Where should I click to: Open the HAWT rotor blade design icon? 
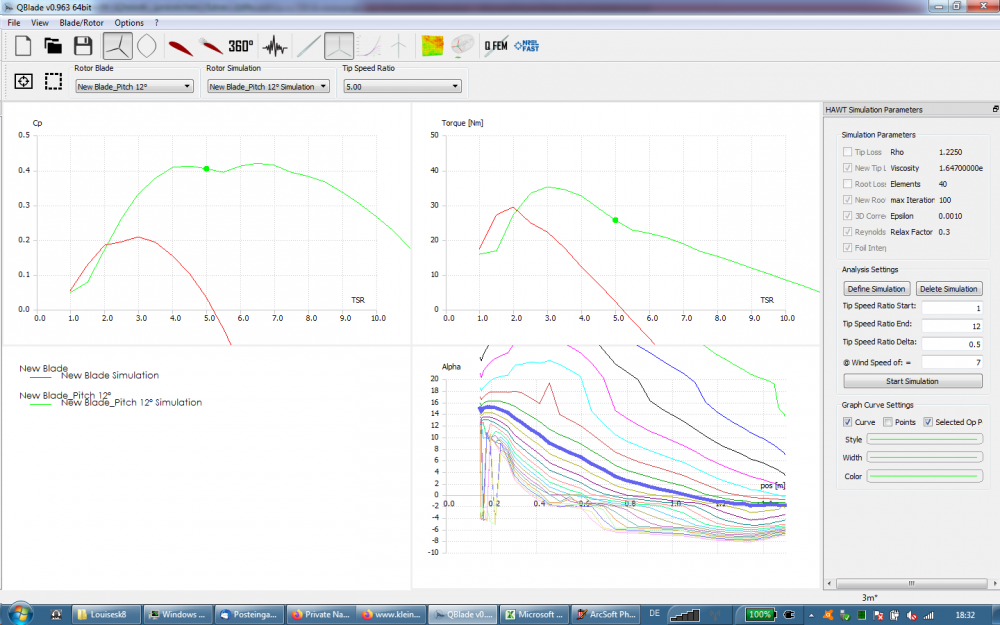click(x=117, y=46)
